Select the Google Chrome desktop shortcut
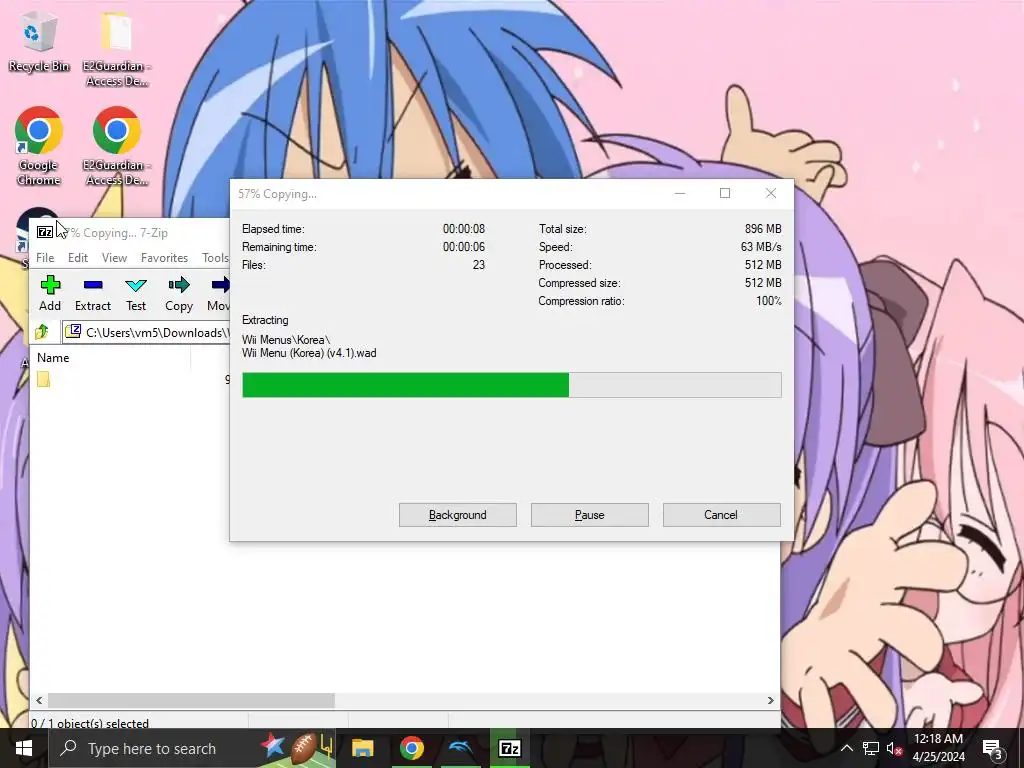 39,146
